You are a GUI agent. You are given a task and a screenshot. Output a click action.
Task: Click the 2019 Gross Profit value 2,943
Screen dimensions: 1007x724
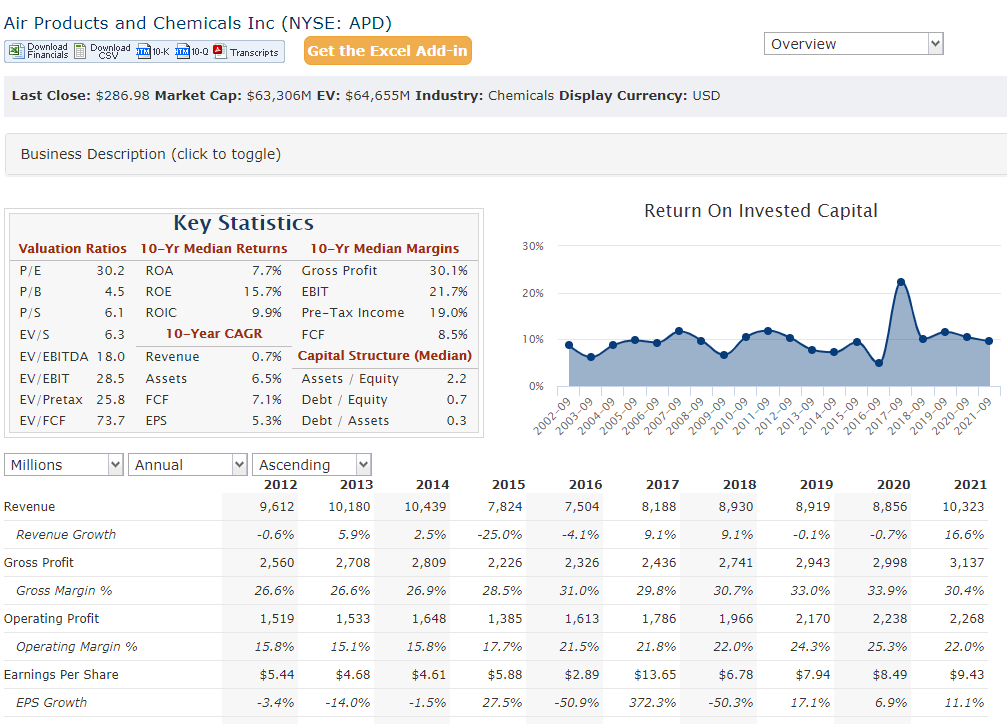point(813,563)
